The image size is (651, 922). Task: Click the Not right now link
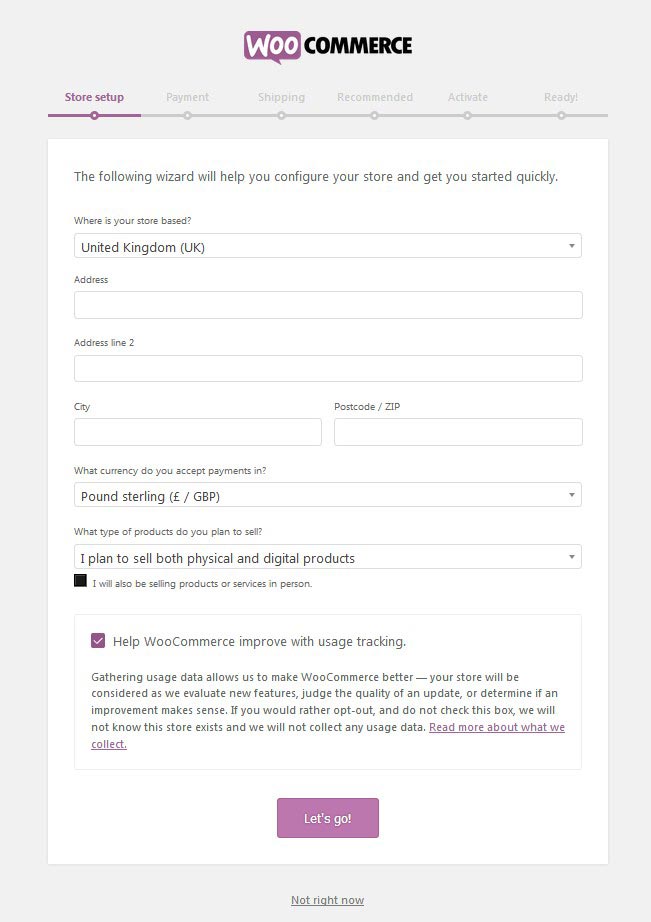pyautogui.click(x=327, y=900)
